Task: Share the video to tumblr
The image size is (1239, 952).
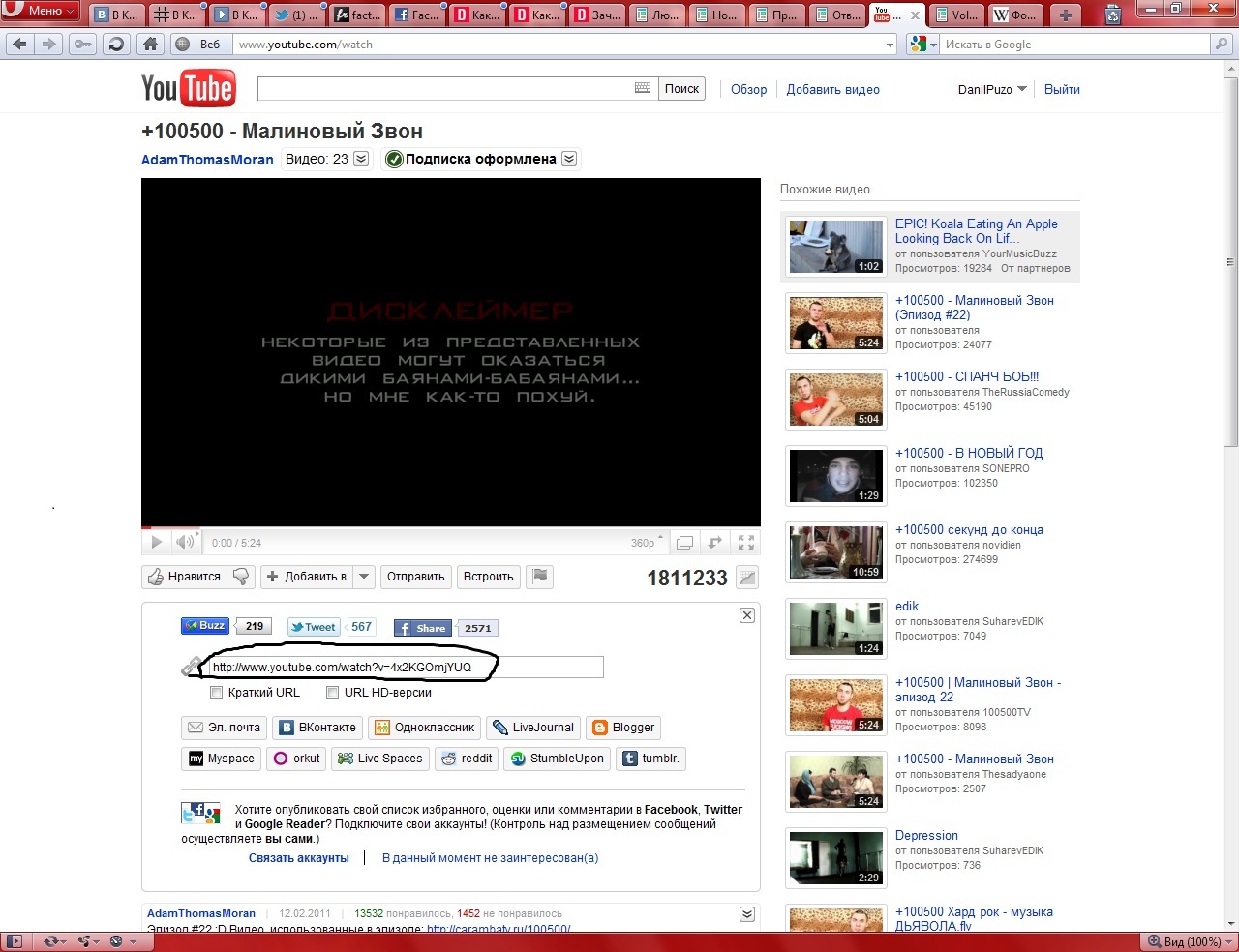Action: pyautogui.click(x=650, y=759)
